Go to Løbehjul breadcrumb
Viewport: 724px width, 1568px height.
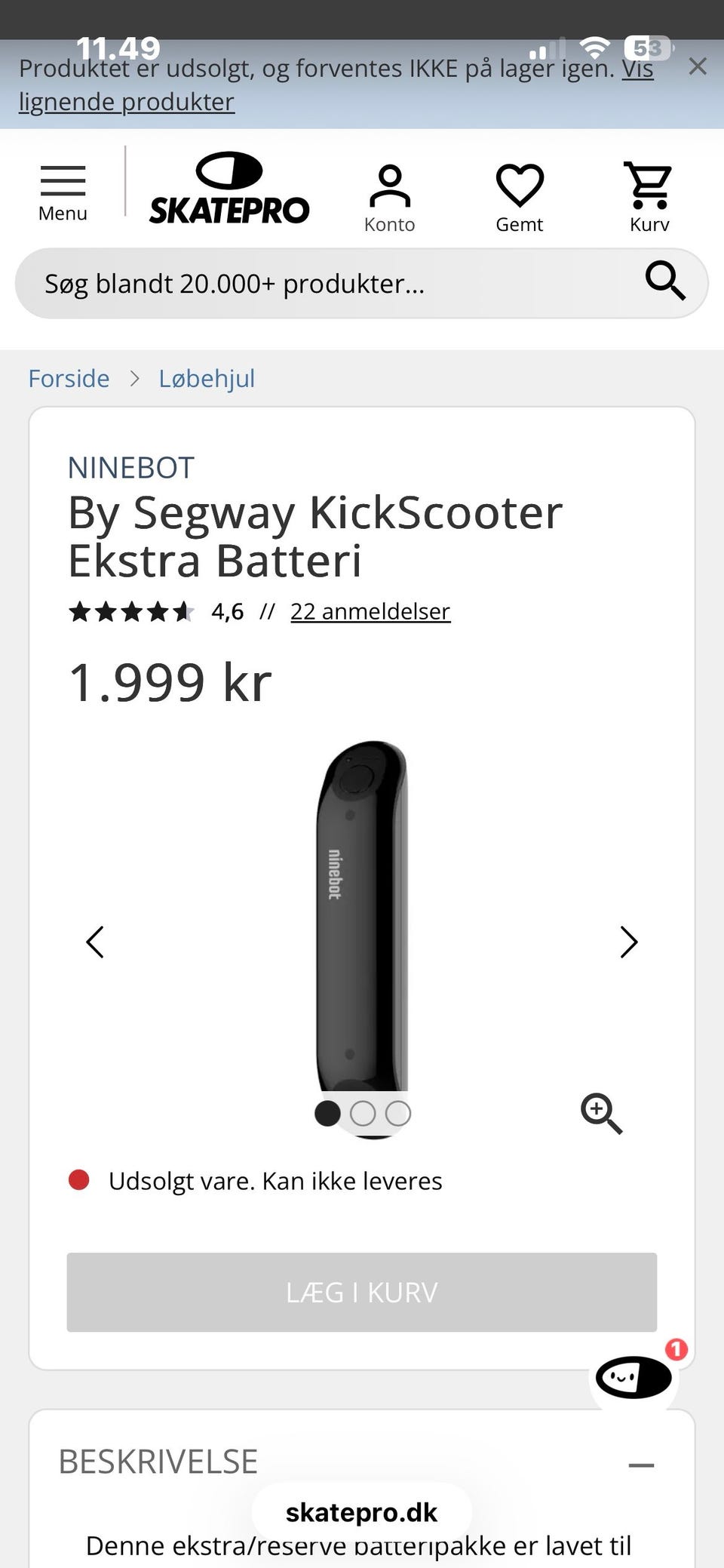tap(207, 378)
